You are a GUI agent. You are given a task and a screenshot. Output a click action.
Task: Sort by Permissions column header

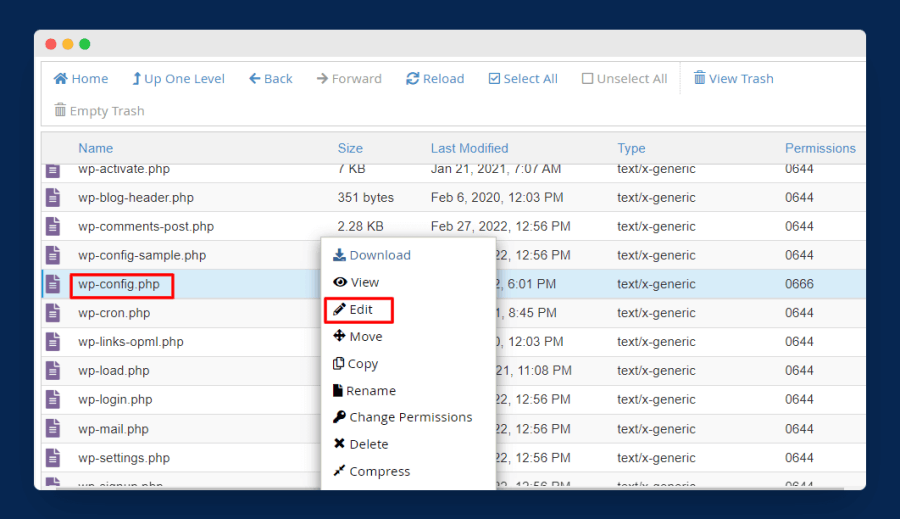pos(820,148)
